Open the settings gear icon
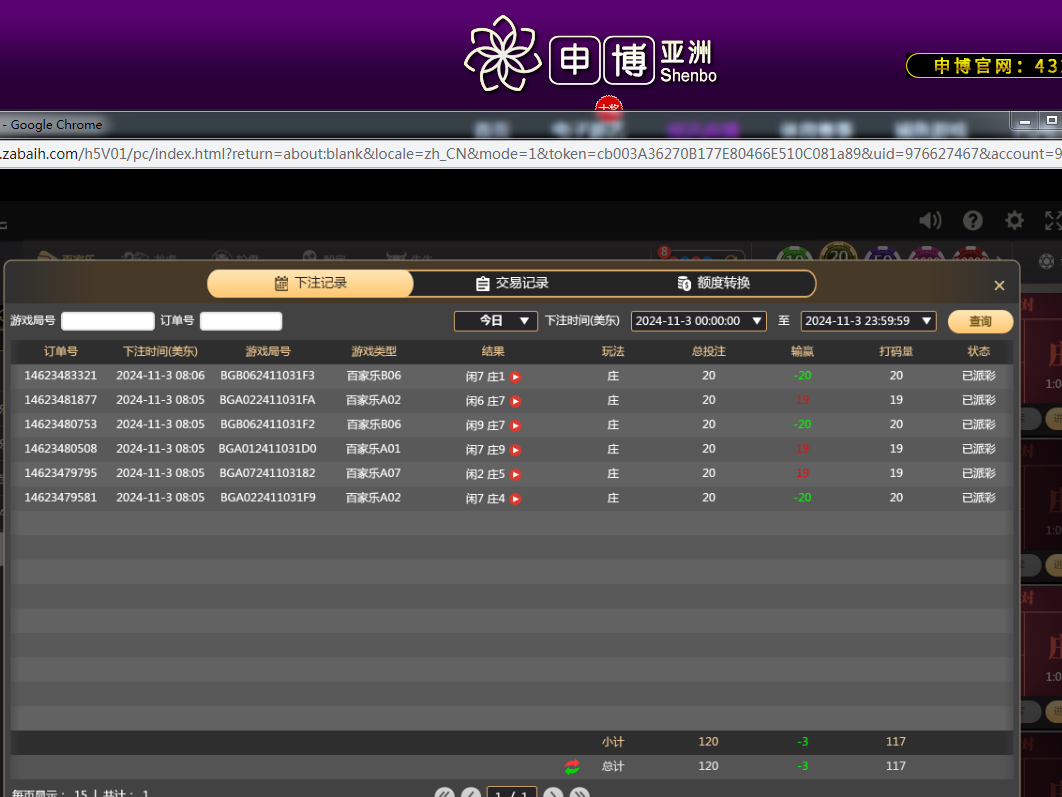1062x797 pixels. pyautogui.click(x=1014, y=221)
